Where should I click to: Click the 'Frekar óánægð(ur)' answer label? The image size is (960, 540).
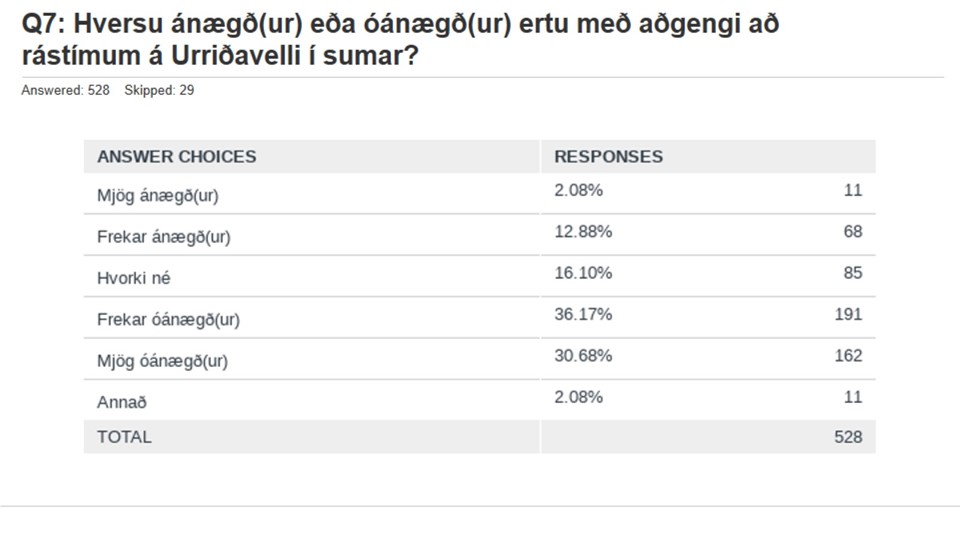click(x=168, y=320)
